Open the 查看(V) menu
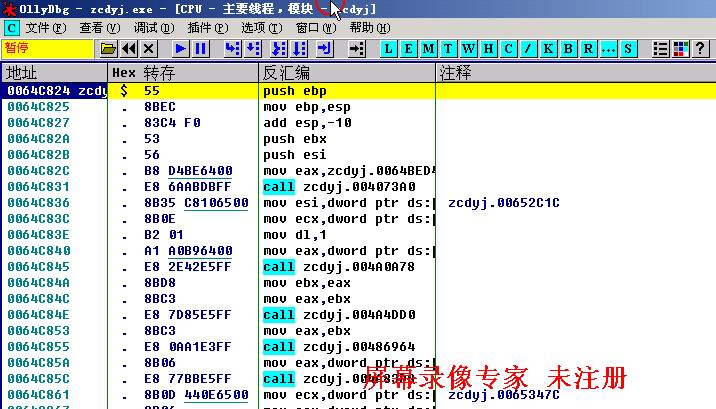716x409 pixels. [x=100, y=28]
